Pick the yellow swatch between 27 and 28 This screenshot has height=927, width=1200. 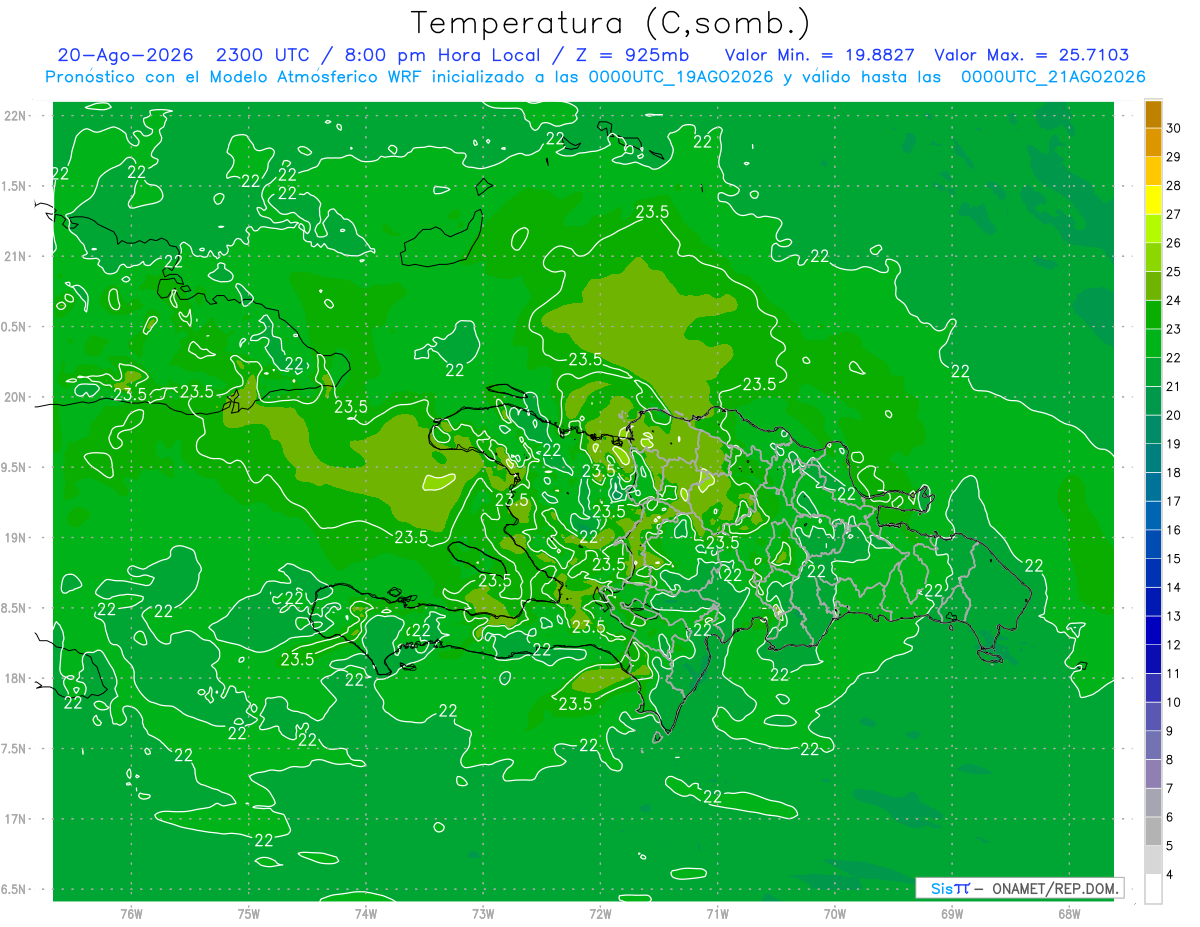click(1153, 200)
